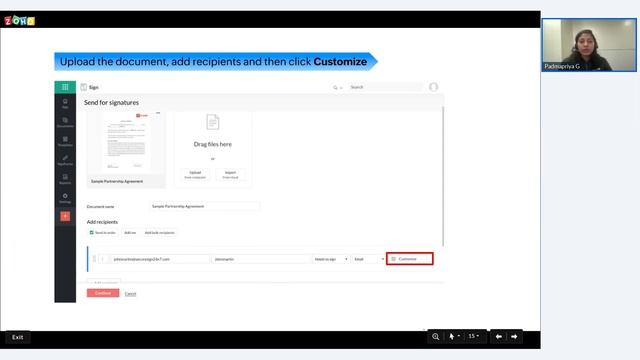Click the drag handle of recipient row
This screenshot has width=640, height=360.
point(94,259)
